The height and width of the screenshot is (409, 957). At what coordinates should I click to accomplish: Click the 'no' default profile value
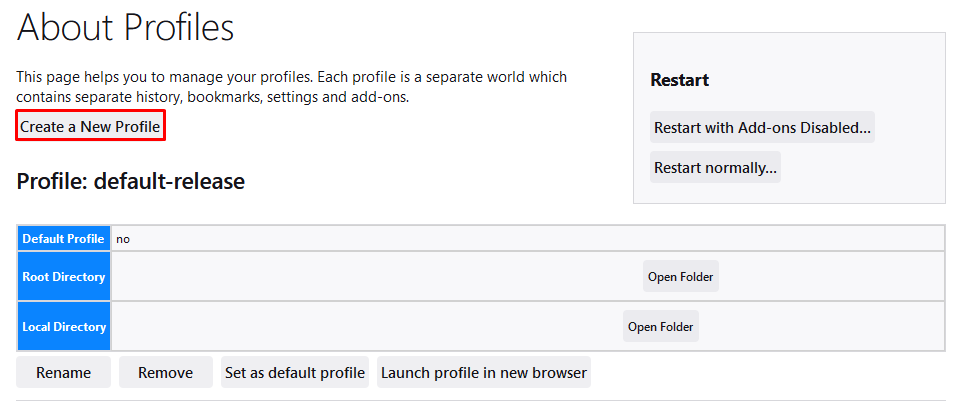[123, 239]
